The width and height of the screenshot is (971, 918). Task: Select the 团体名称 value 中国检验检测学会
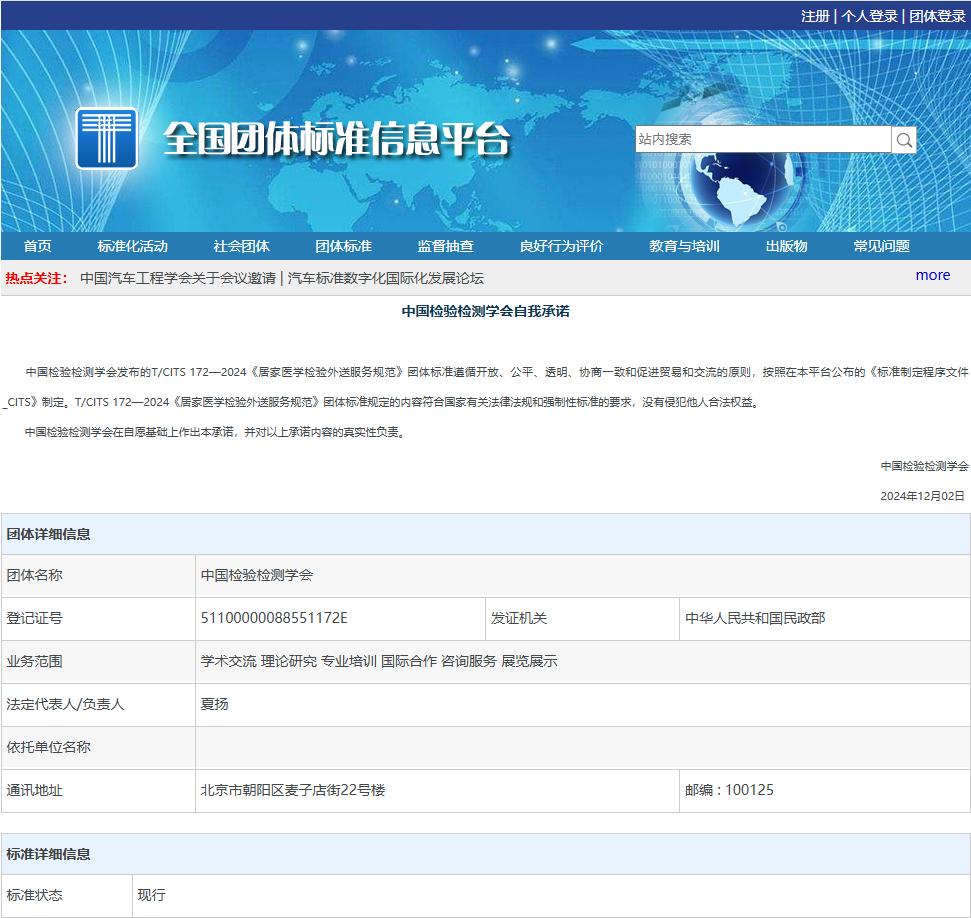(x=257, y=575)
